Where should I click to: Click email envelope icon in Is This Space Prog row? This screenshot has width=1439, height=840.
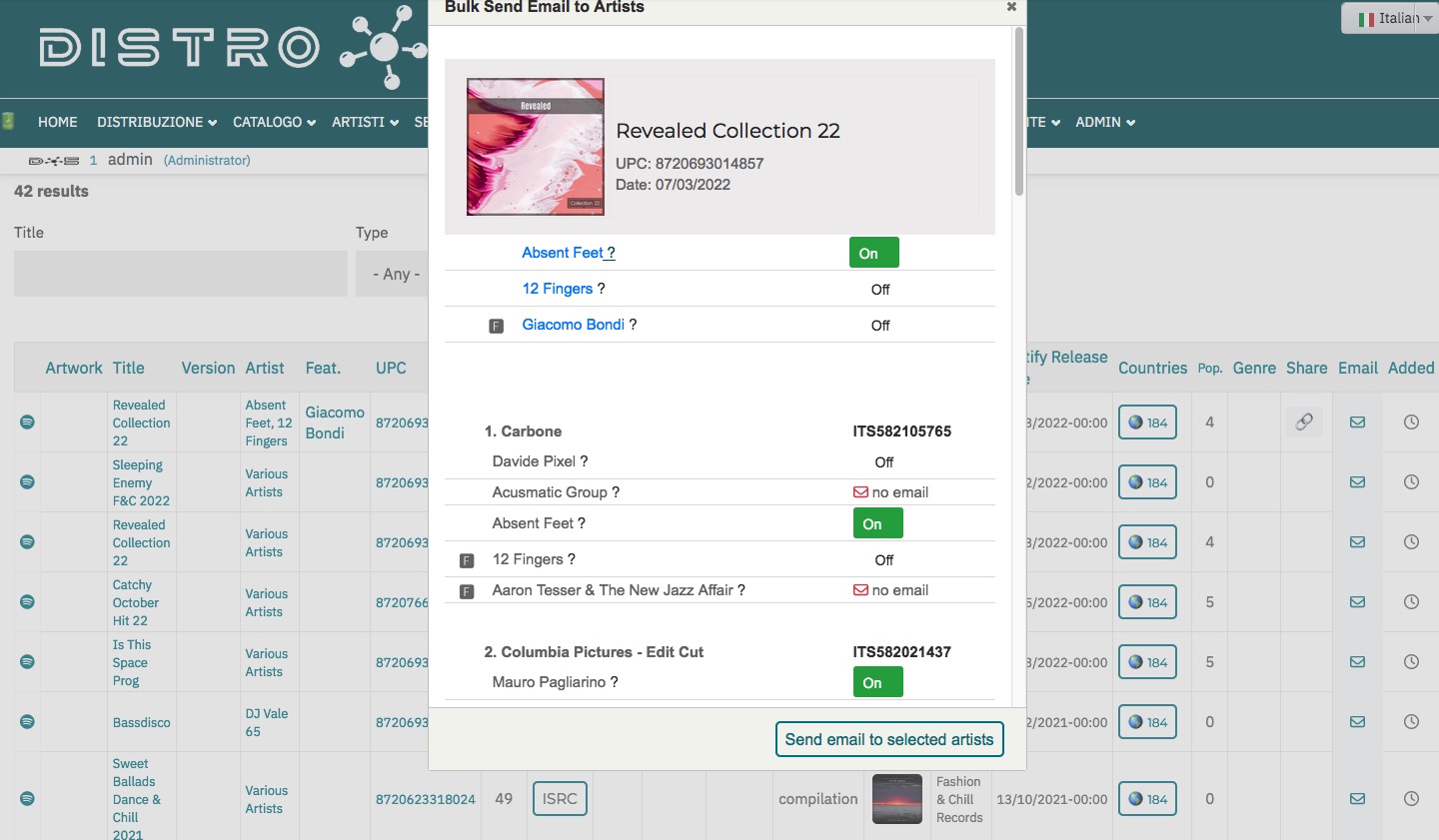tap(1357, 662)
